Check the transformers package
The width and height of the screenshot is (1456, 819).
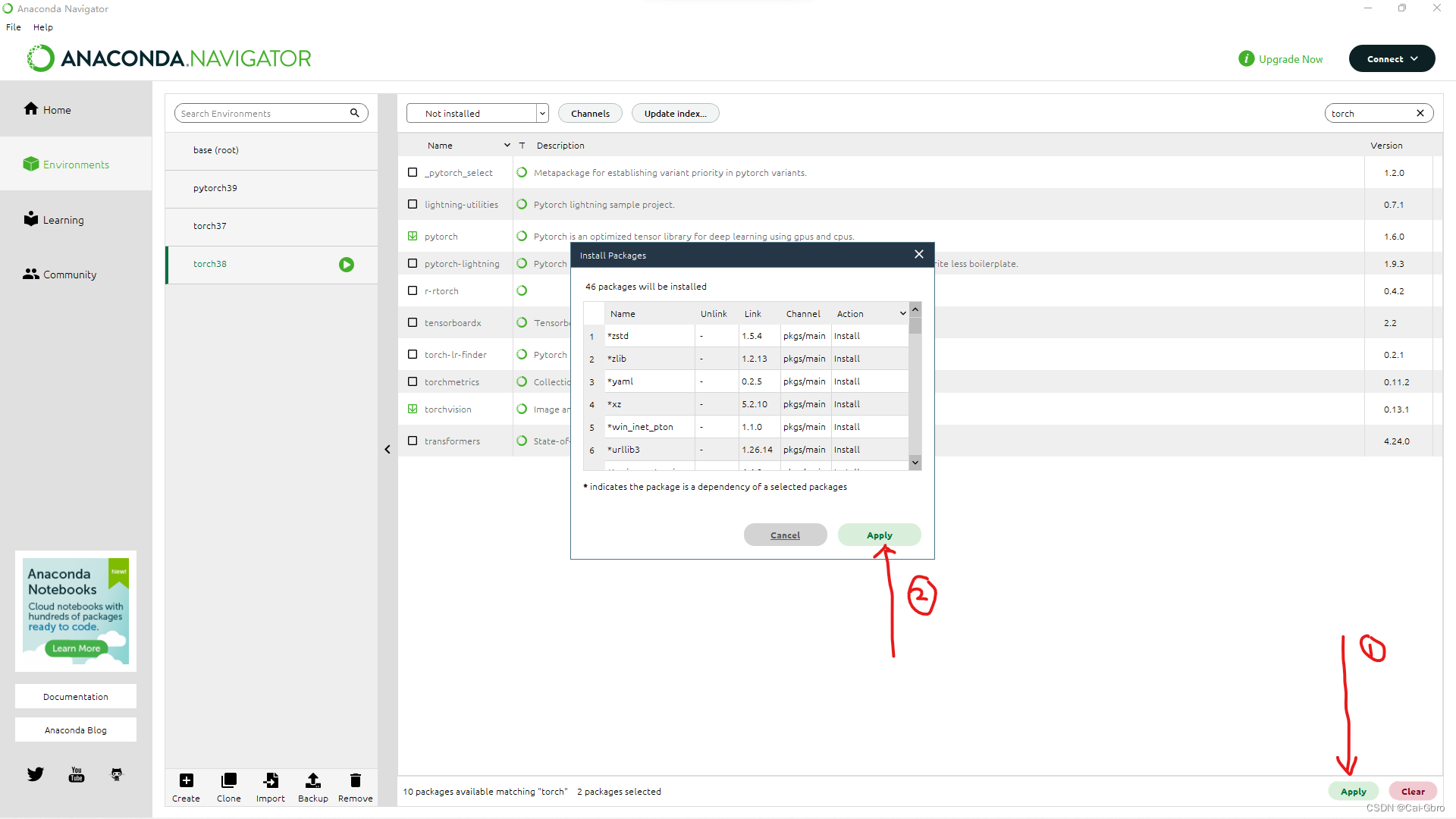coord(413,441)
